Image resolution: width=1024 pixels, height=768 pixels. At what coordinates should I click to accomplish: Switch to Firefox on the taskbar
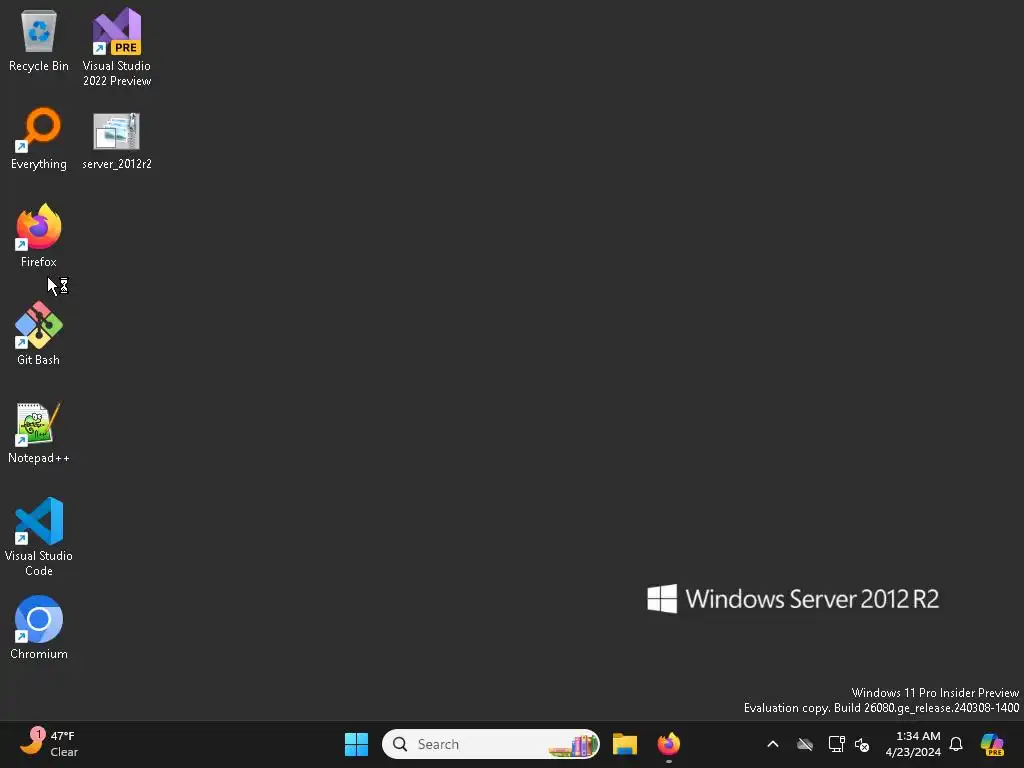point(669,744)
